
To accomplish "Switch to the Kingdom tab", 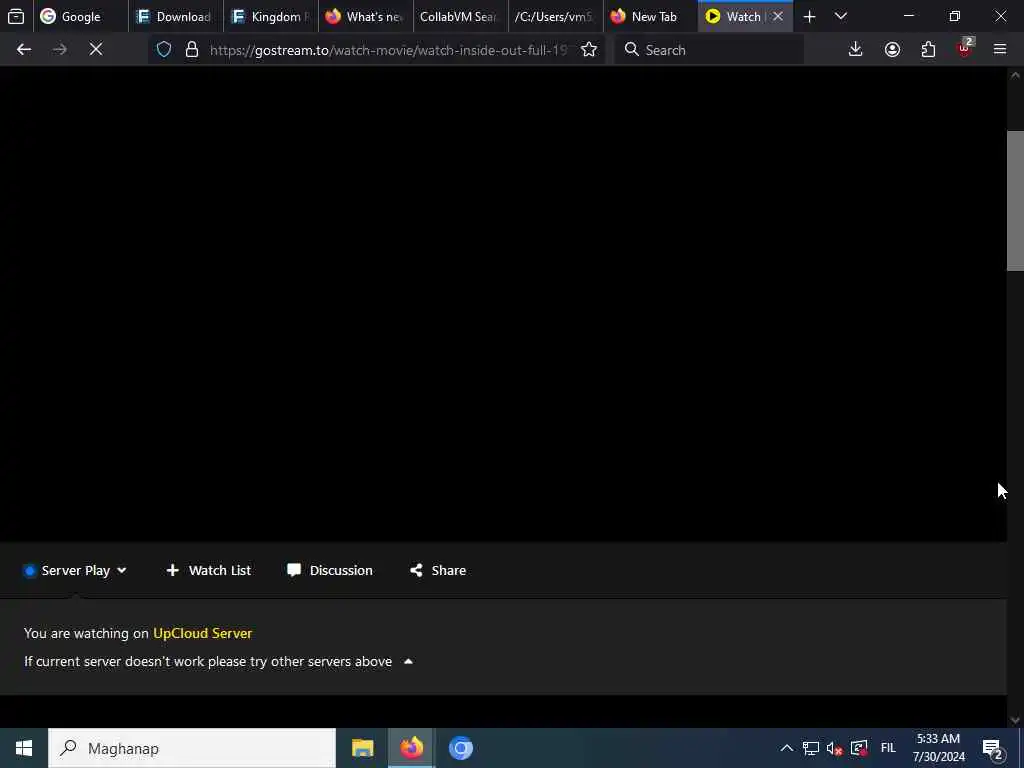I will click(271, 16).
